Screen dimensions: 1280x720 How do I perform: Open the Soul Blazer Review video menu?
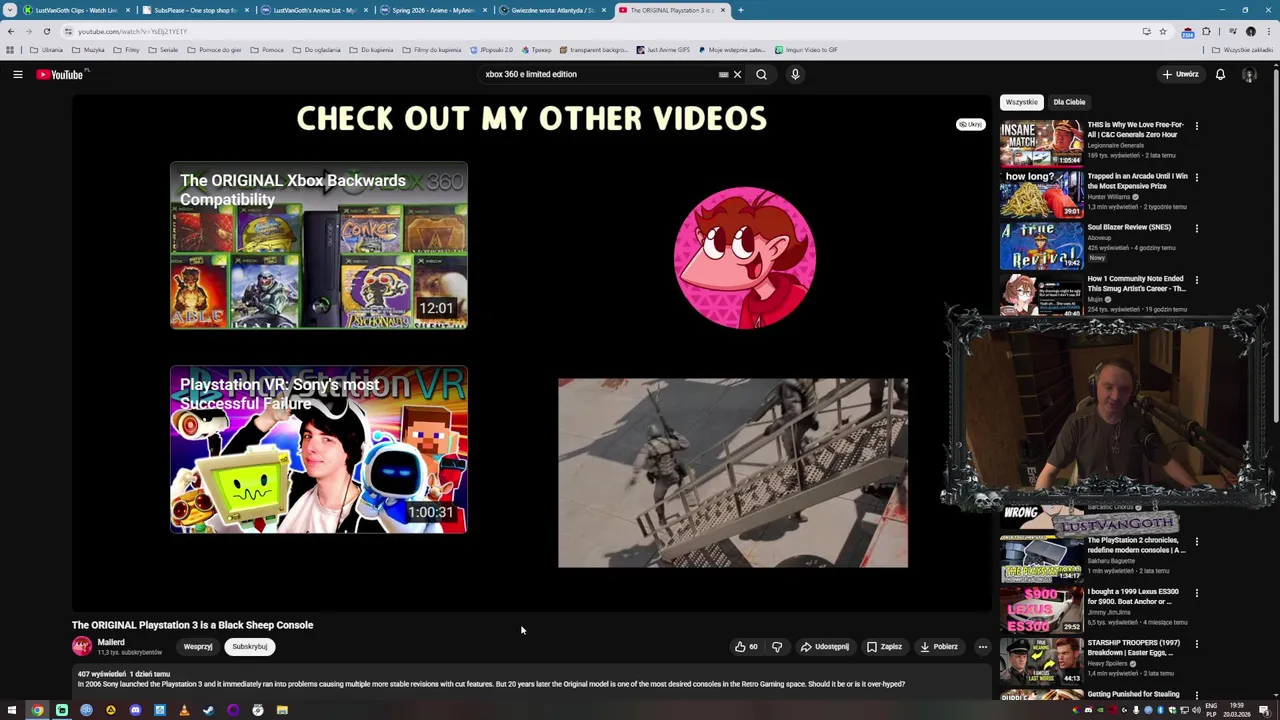point(1196,229)
